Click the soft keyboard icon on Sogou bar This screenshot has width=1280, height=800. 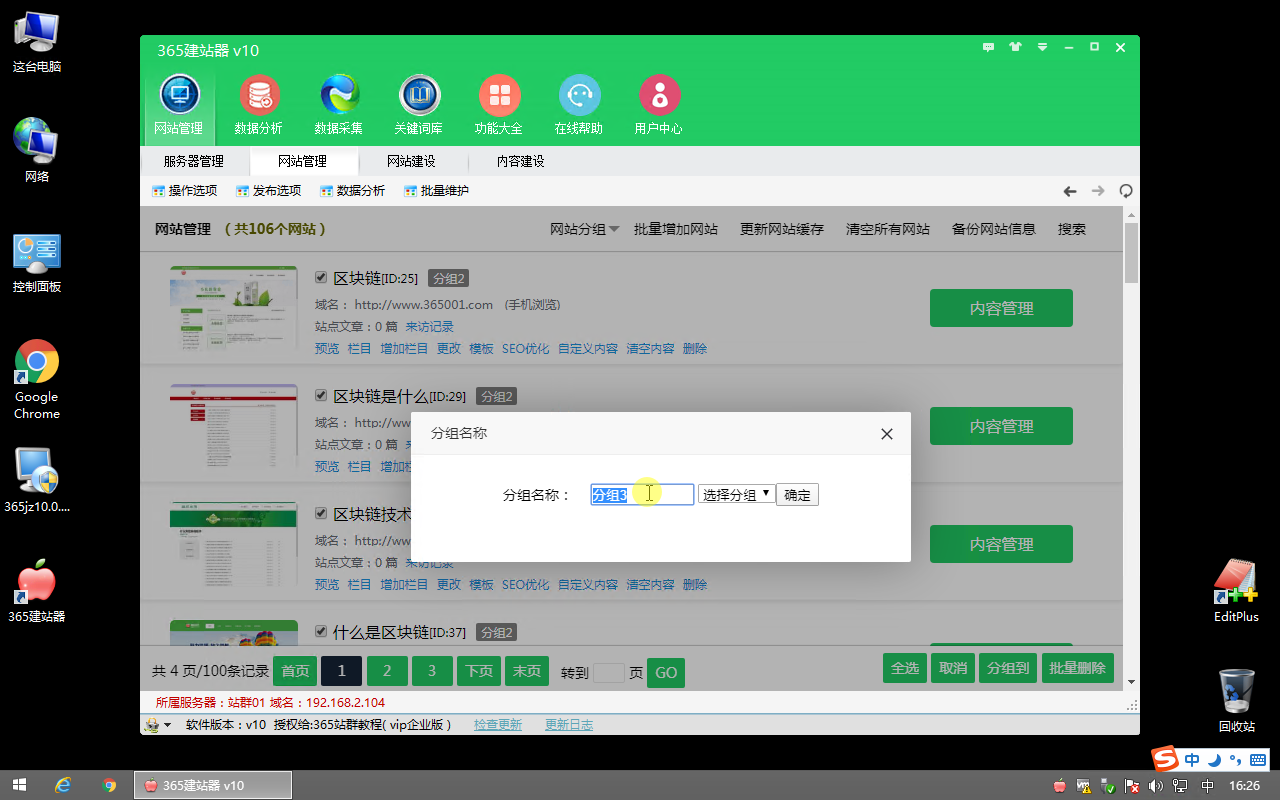(x=1258, y=760)
